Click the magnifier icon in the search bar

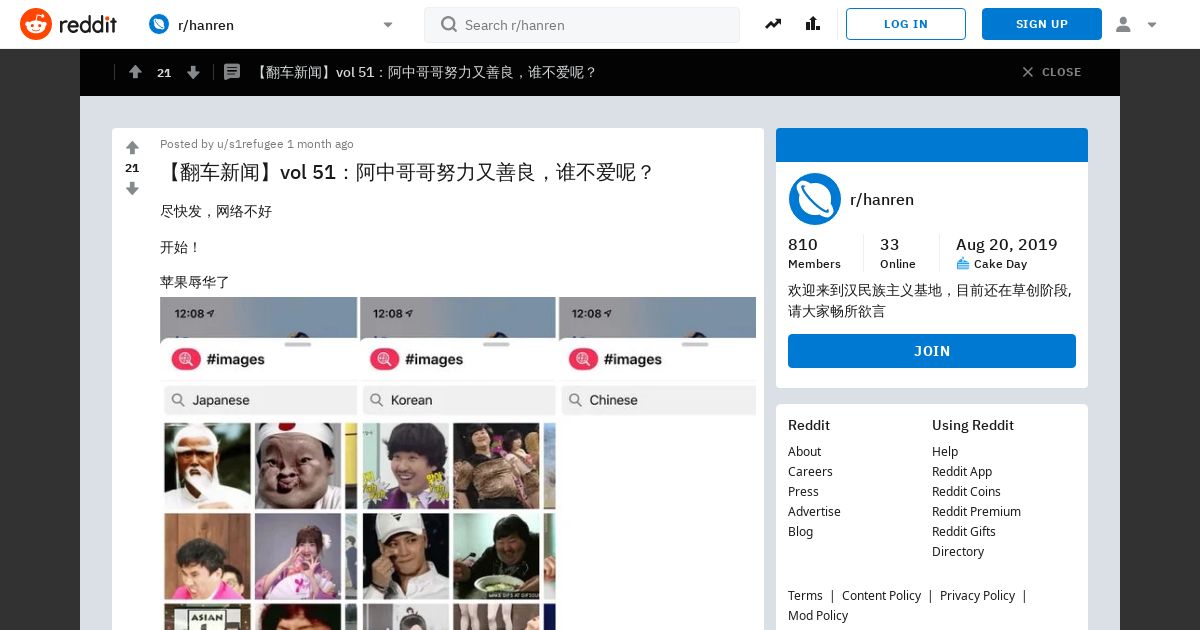[x=449, y=25]
